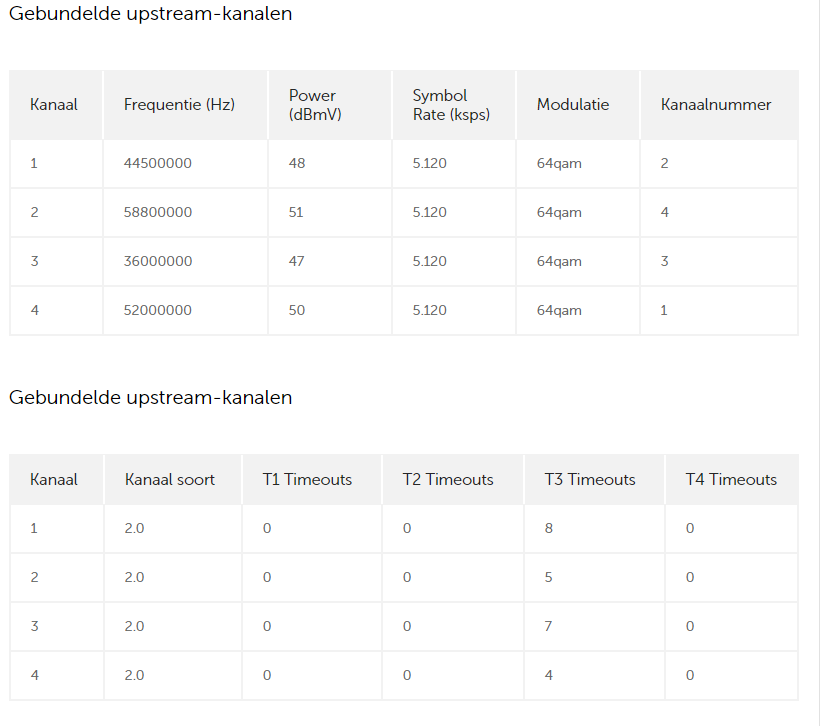Image resolution: width=830 pixels, height=726 pixels.
Task: Select power value 47 in channel 3
Action: point(296,261)
